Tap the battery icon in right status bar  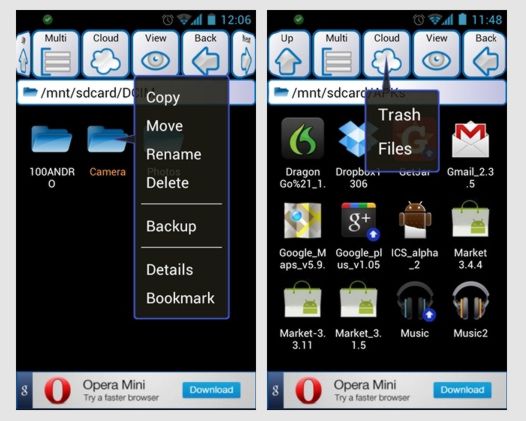462,19
